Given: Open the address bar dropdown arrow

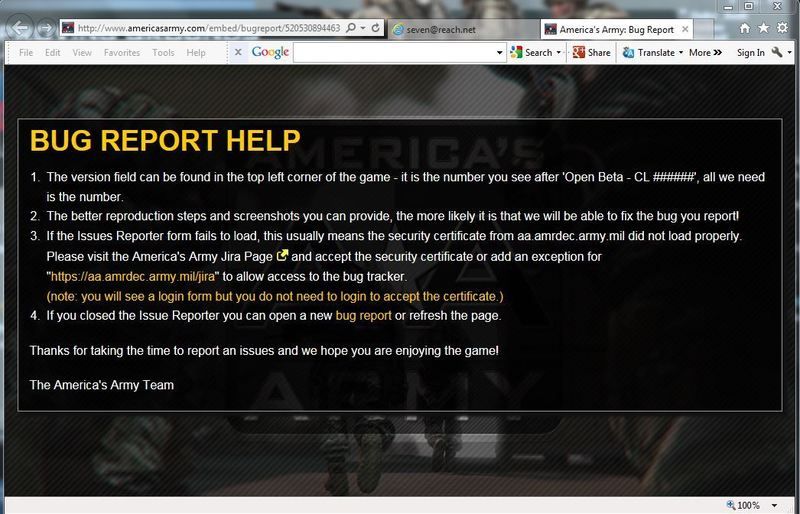Looking at the screenshot, I should (x=363, y=29).
